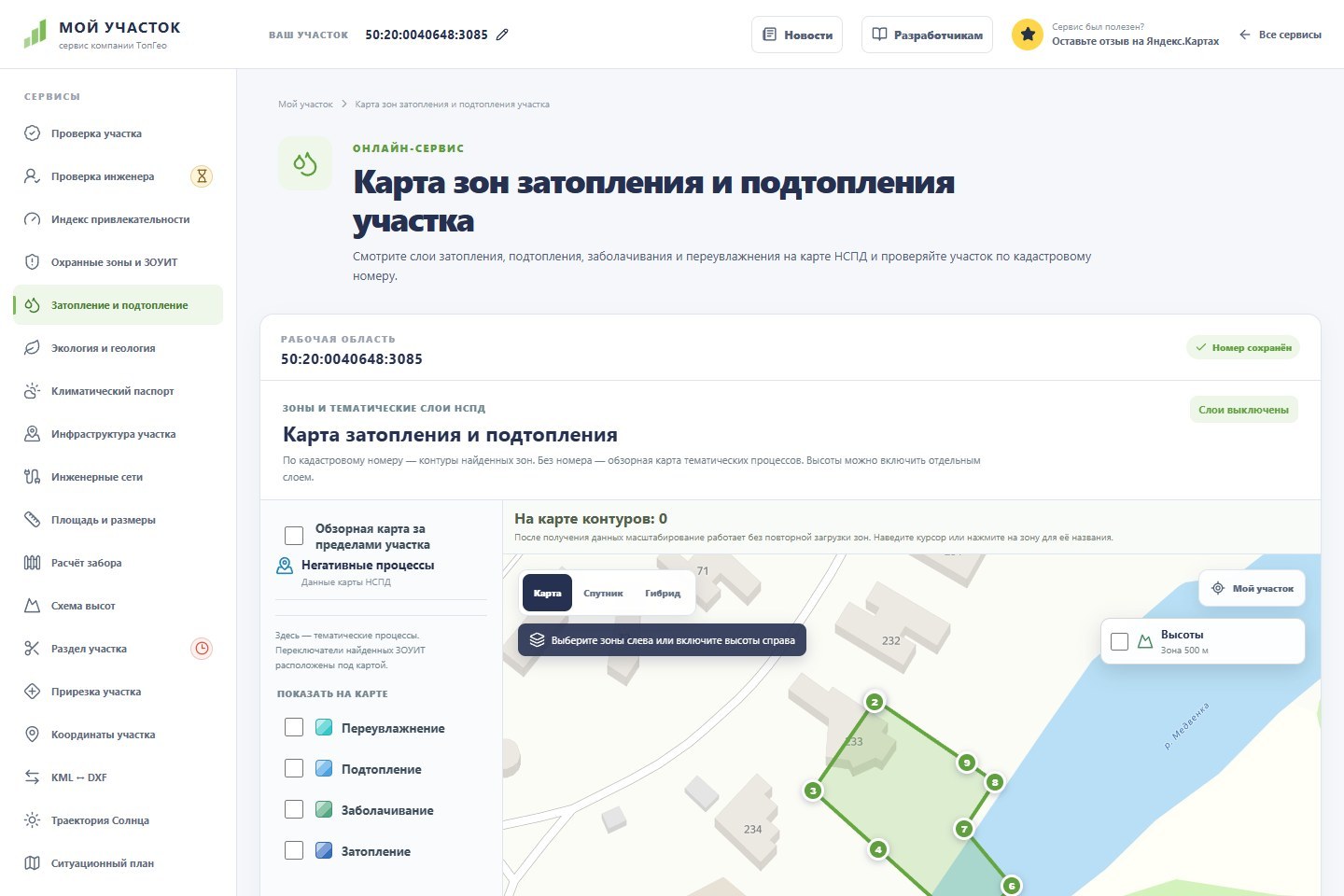This screenshot has height=896, width=1344.
Task: Click the shield icon of Охранные зоны и ЗОУИТ
Action: [32, 262]
